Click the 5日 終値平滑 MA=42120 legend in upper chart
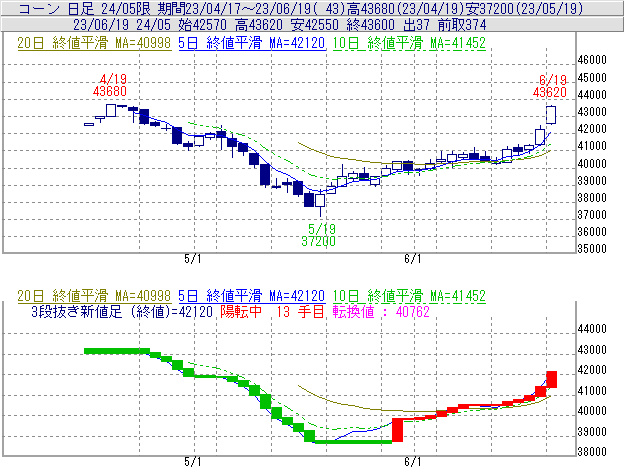 coord(252,43)
